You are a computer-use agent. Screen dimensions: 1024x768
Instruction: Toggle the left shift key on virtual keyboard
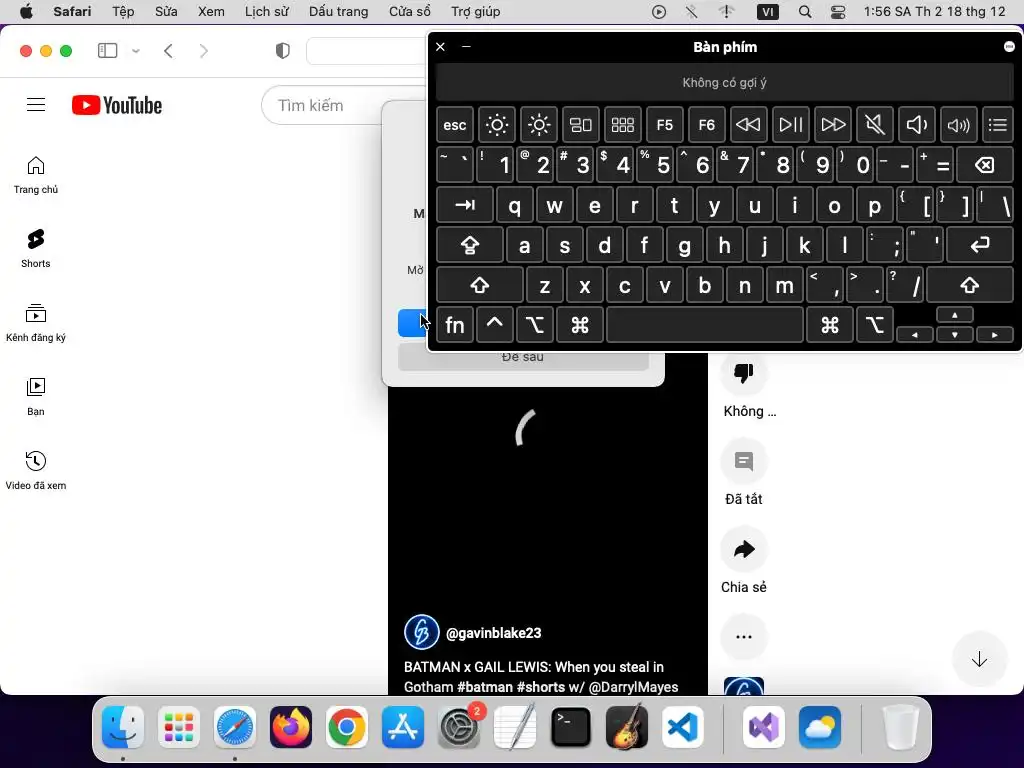point(480,285)
